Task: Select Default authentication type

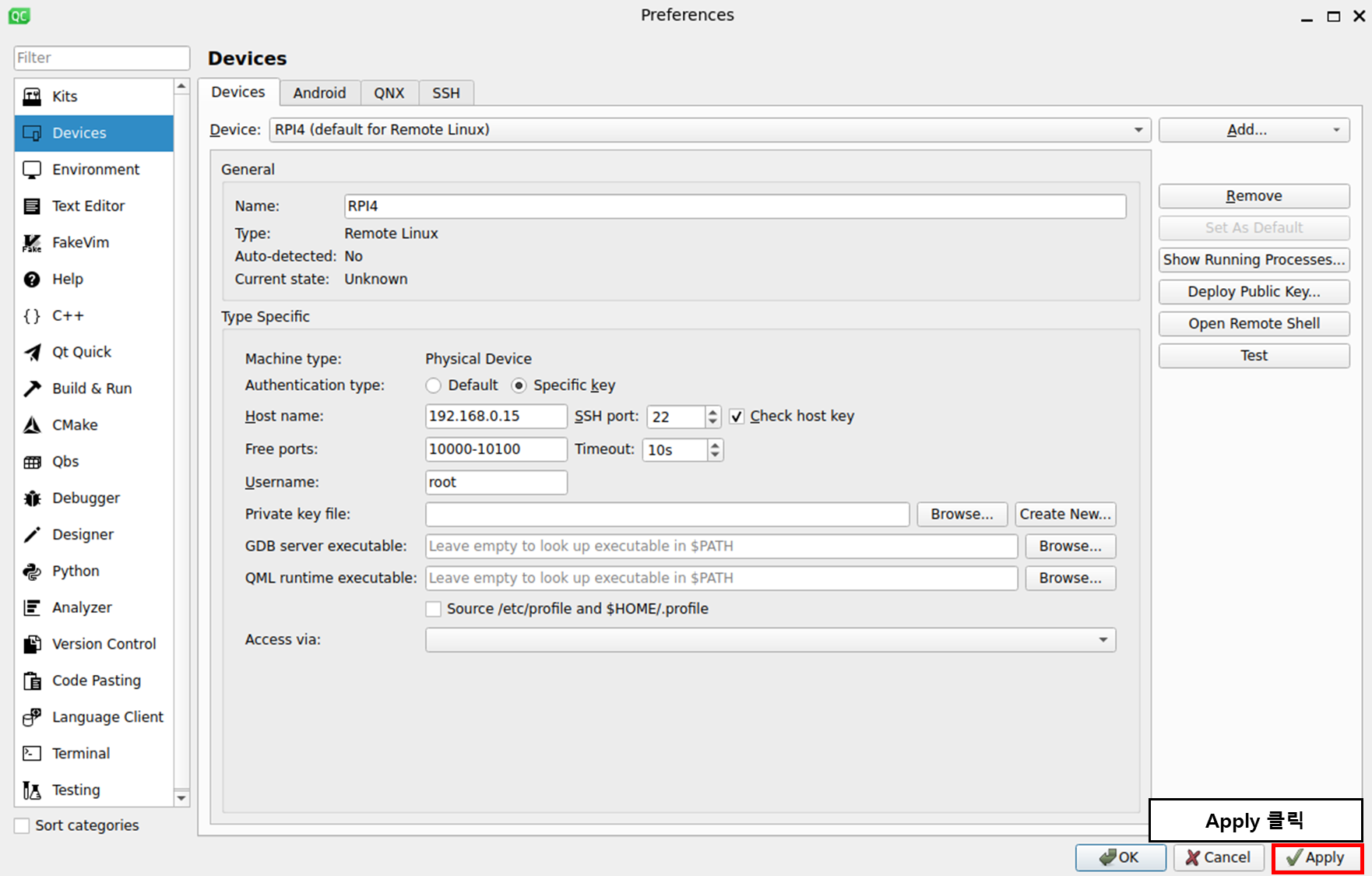Action: (x=434, y=385)
